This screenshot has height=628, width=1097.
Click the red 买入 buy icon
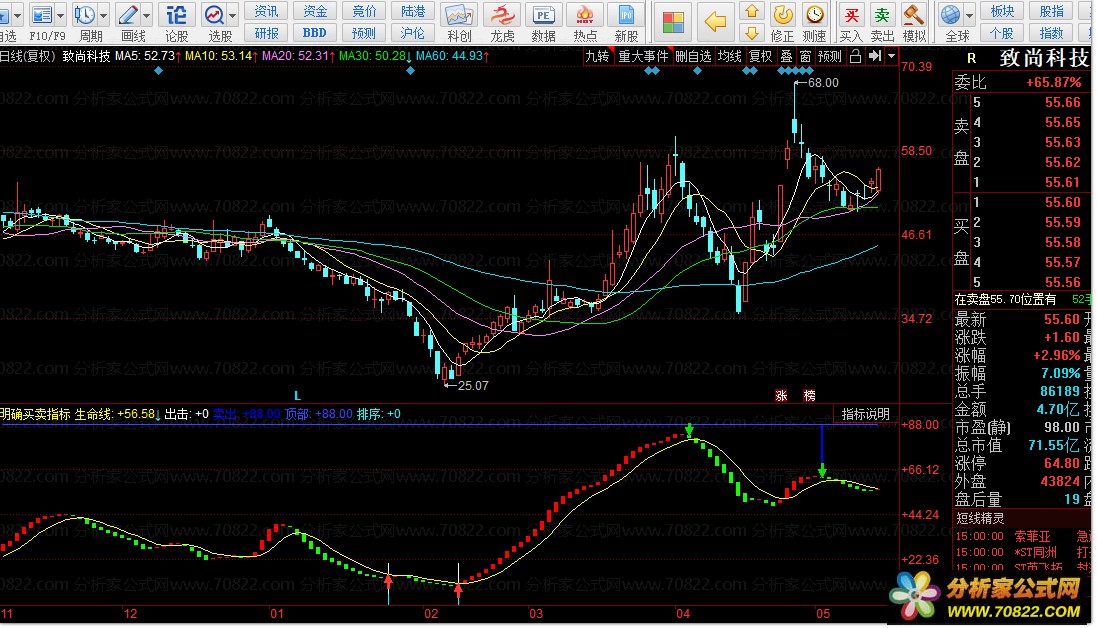[x=851, y=15]
